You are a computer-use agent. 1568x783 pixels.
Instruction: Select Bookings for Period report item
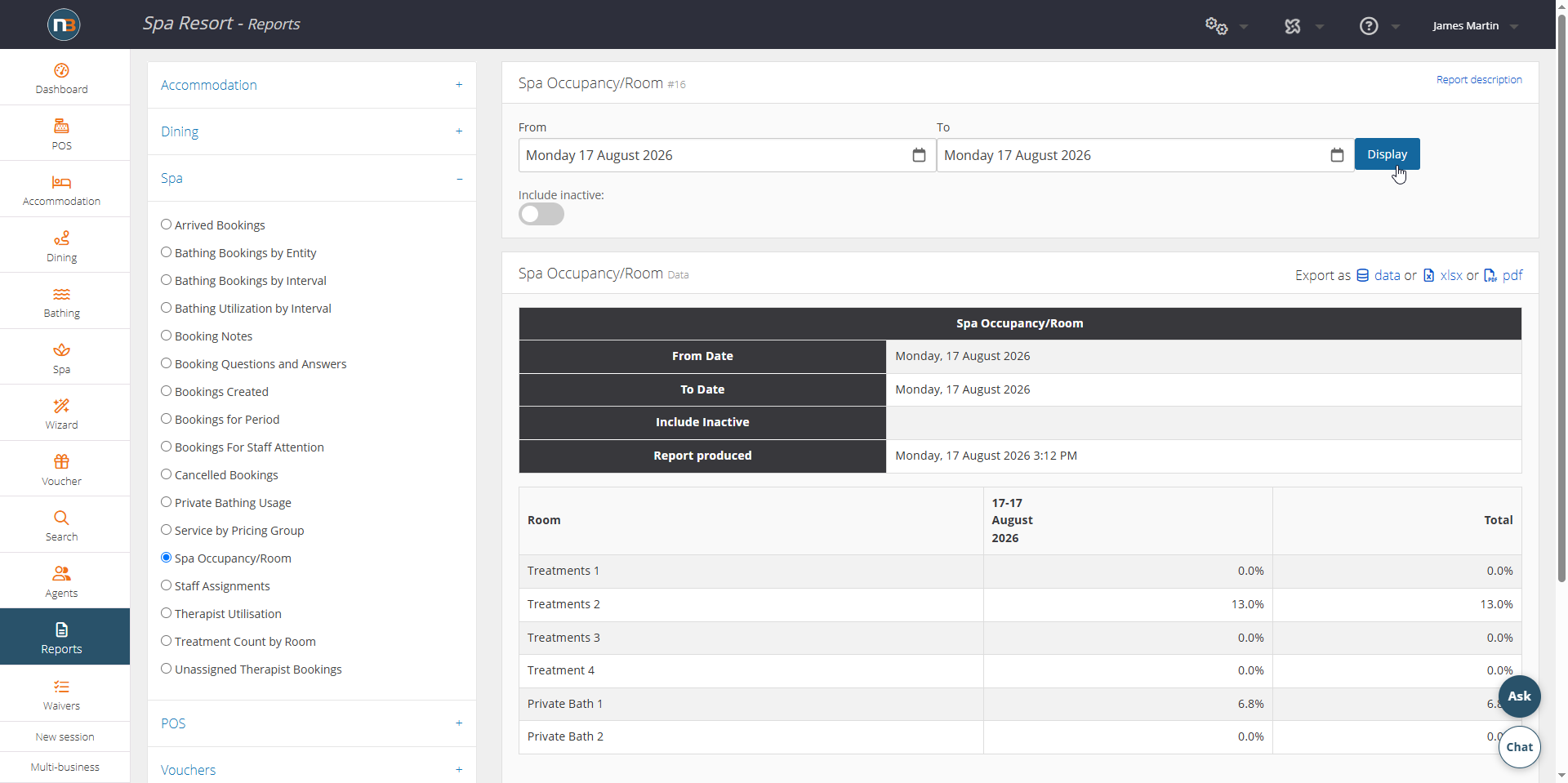[227, 420]
